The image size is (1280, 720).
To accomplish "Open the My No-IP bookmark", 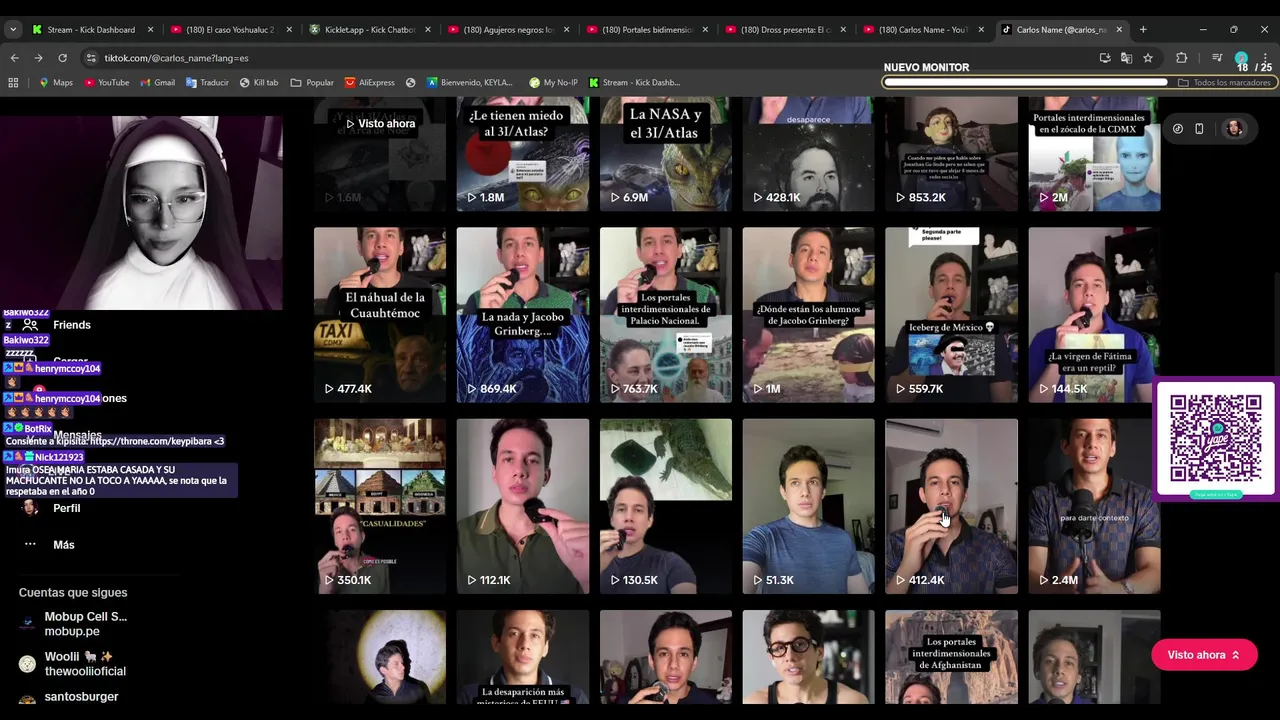I will [554, 83].
